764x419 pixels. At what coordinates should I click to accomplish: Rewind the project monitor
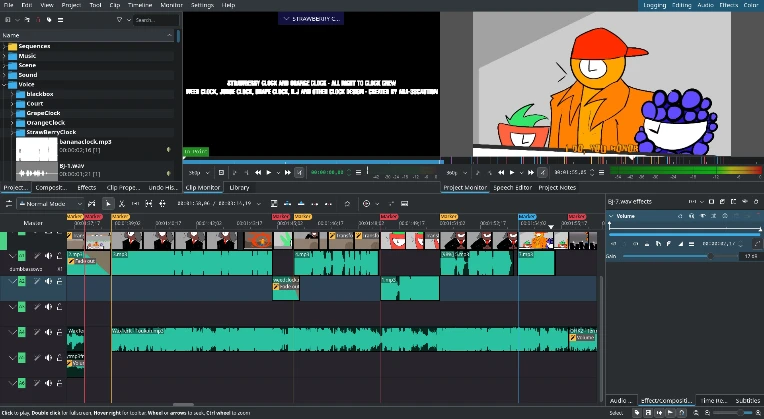click(501, 172)
